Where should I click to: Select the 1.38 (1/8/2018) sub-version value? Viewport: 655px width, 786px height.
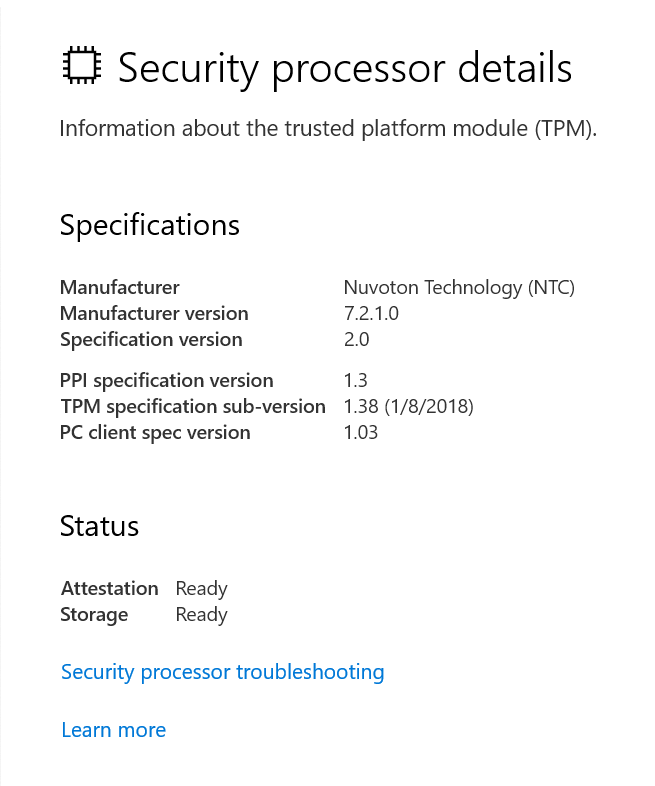(x=408, y=407)
